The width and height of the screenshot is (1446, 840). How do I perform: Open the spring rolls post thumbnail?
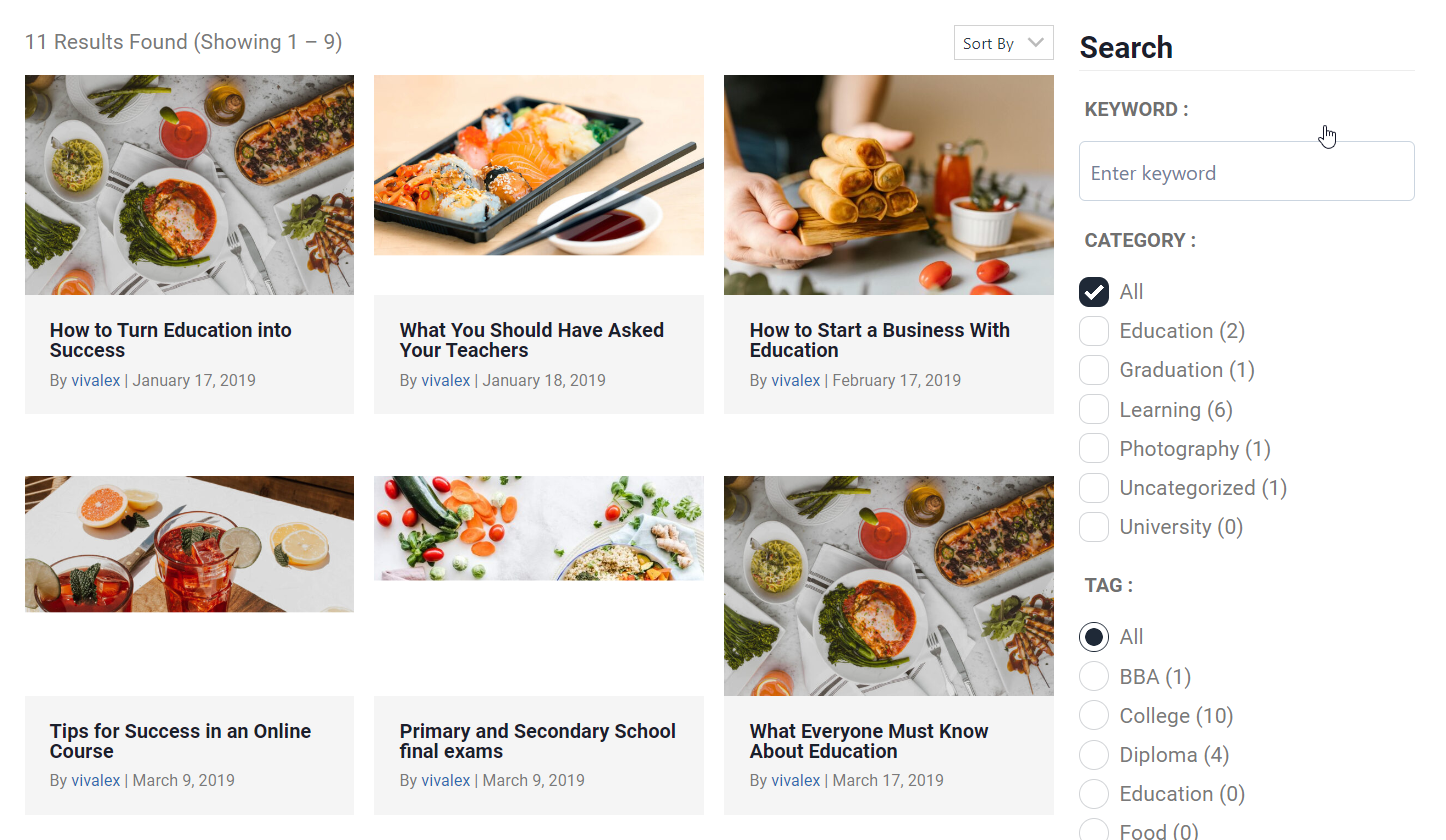pyautogui.click(x=888, y=185)
